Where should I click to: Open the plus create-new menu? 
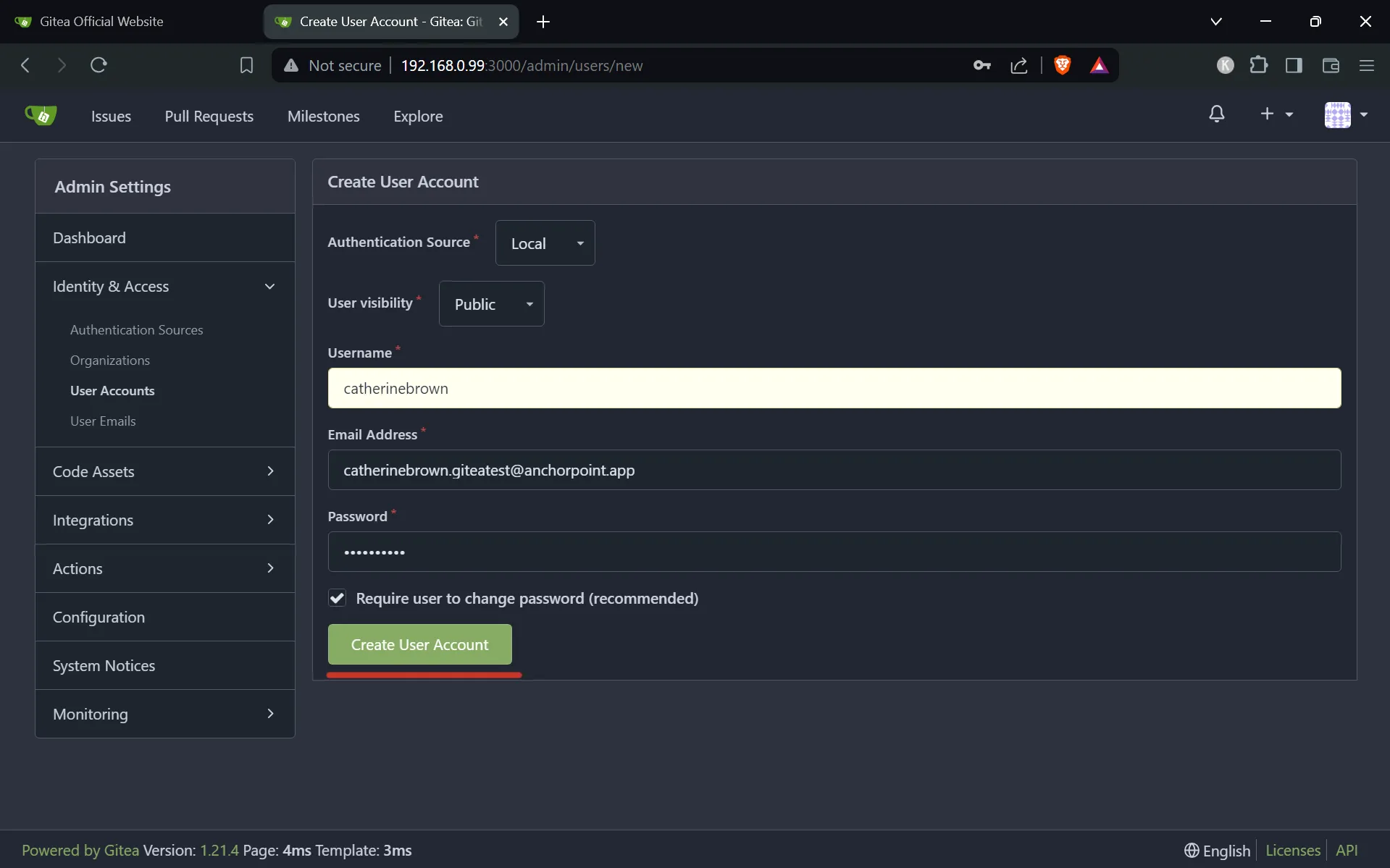(1276, 114)
